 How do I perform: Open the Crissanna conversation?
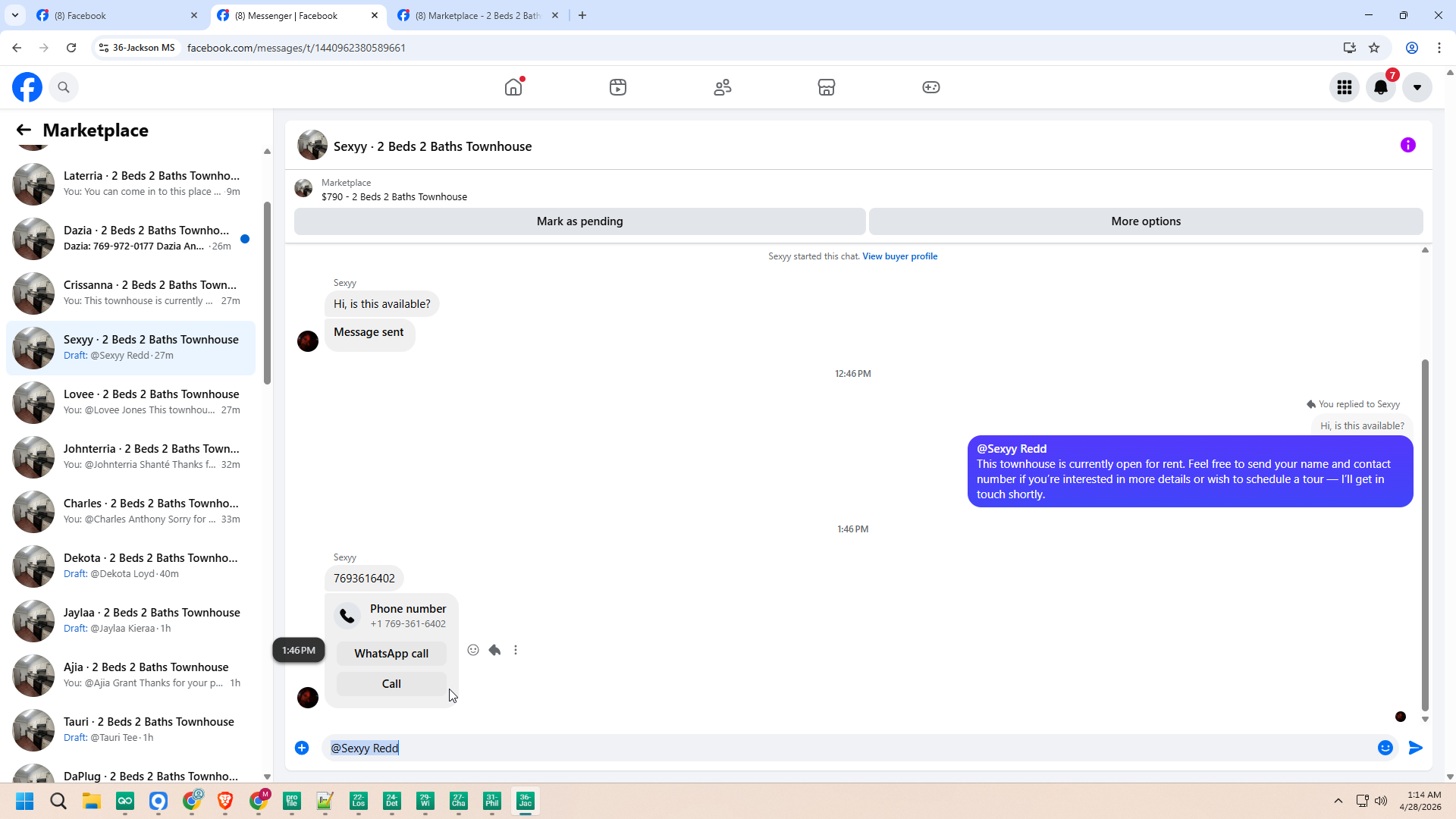coord(130,293)
